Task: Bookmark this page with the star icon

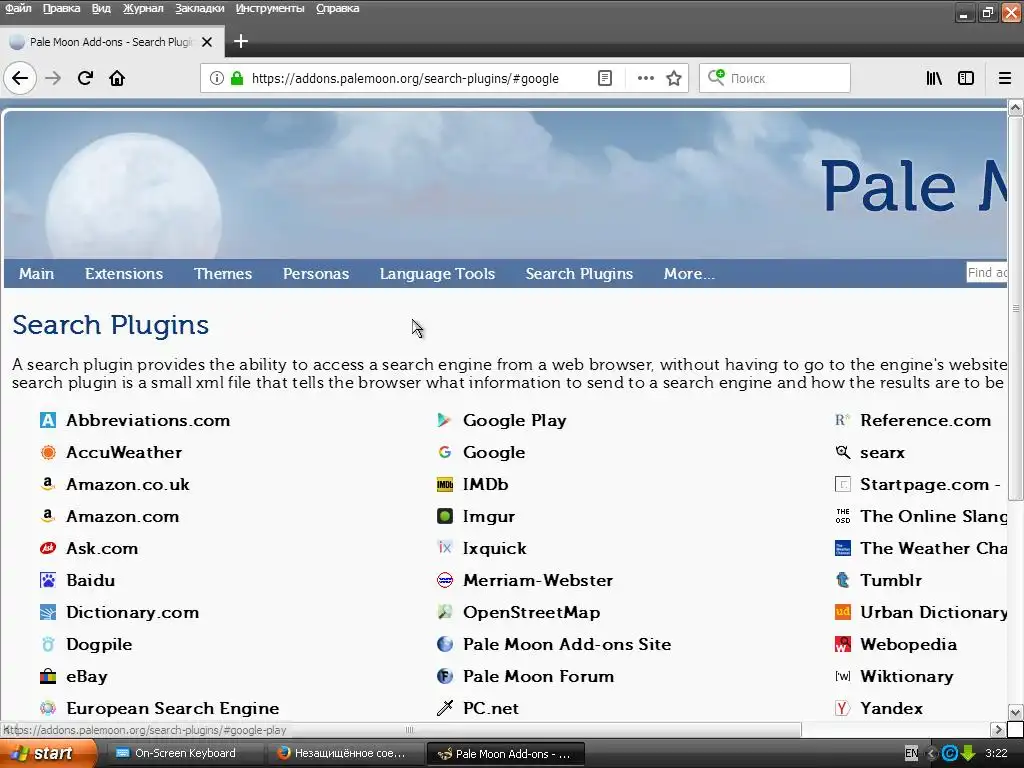Action: pos(674,78)
